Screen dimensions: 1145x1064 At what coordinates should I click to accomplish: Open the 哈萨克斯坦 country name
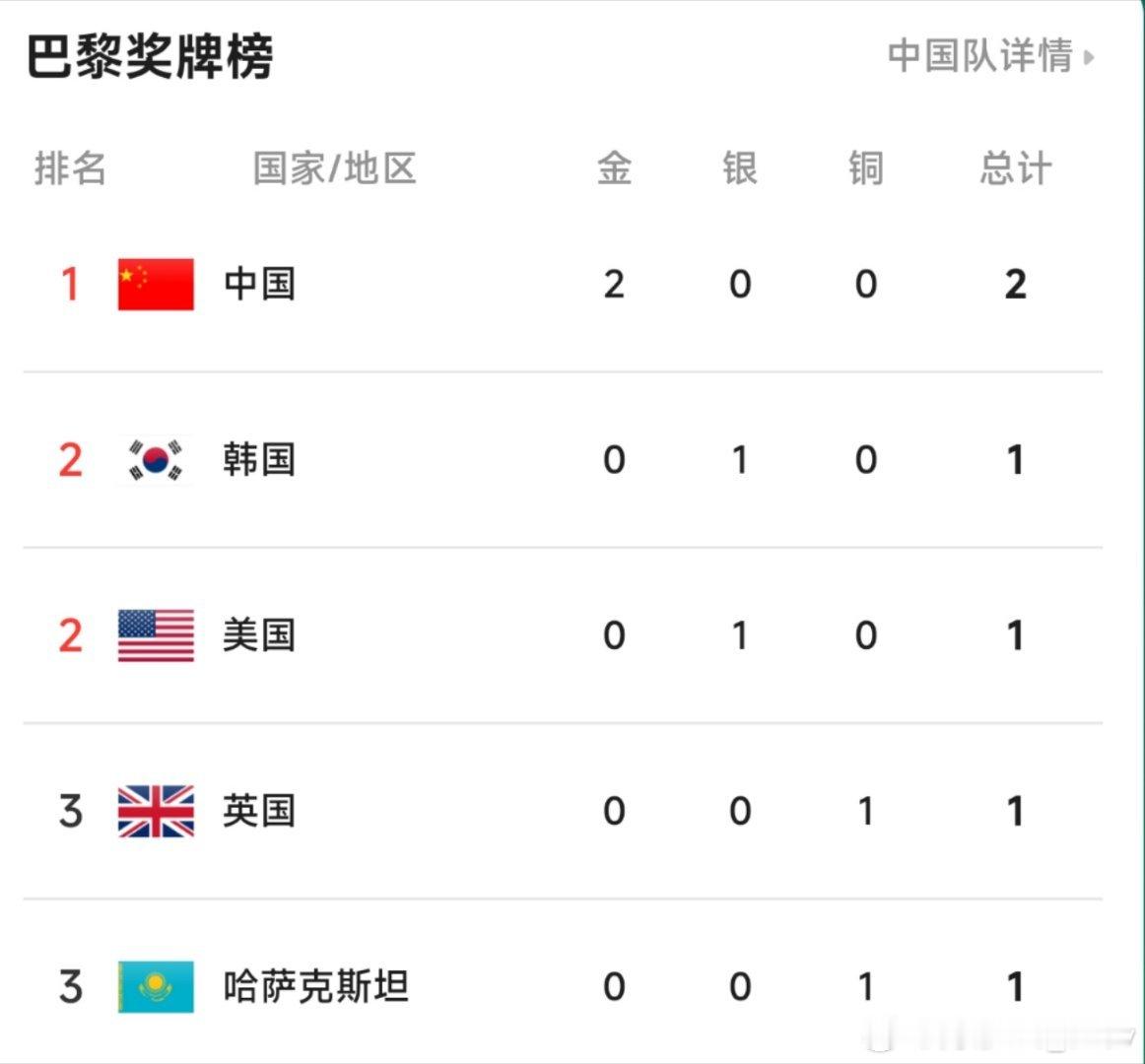click(315, 986)
